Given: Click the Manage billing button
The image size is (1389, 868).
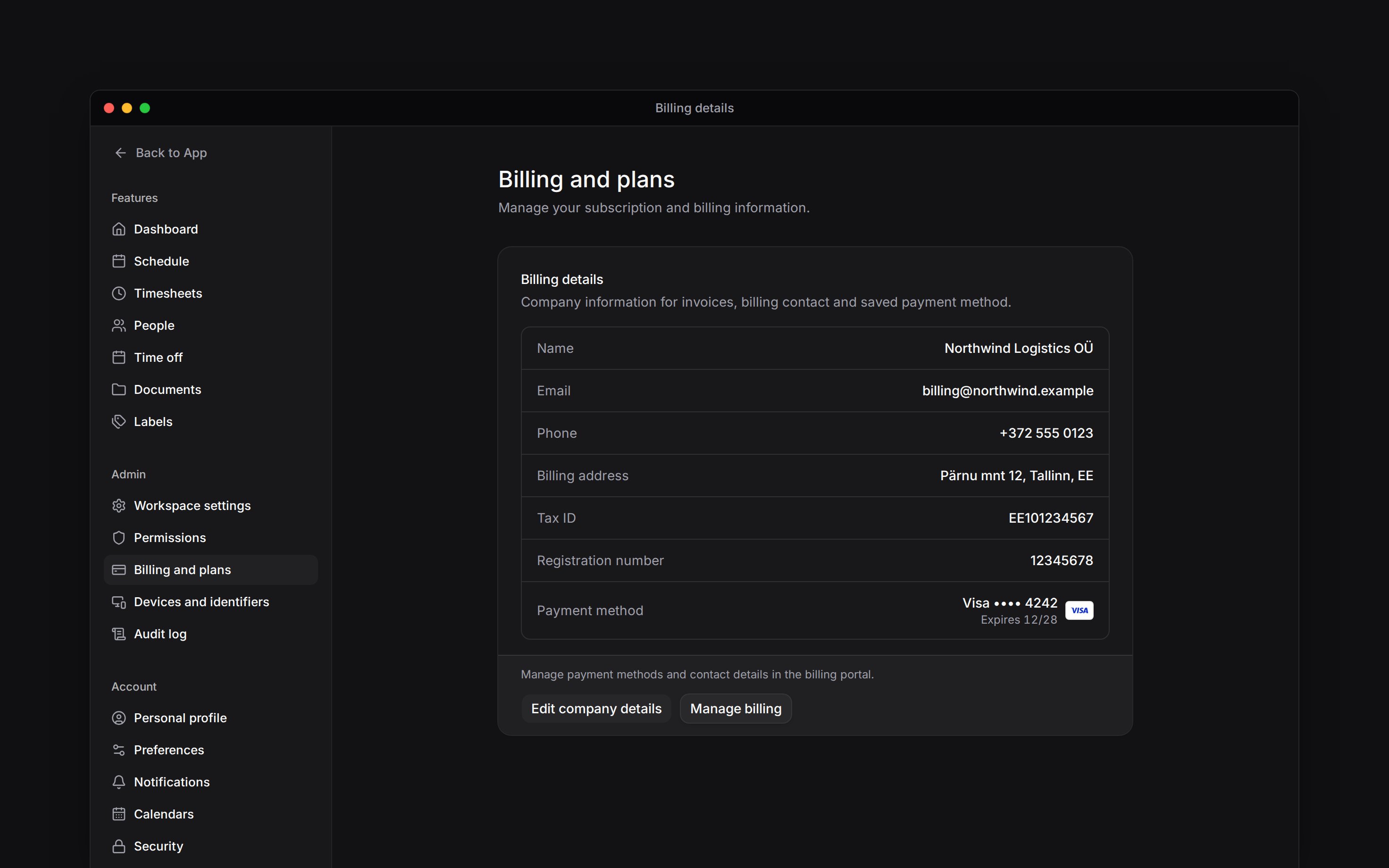Looking at the screenshot, I should point(736,709).
